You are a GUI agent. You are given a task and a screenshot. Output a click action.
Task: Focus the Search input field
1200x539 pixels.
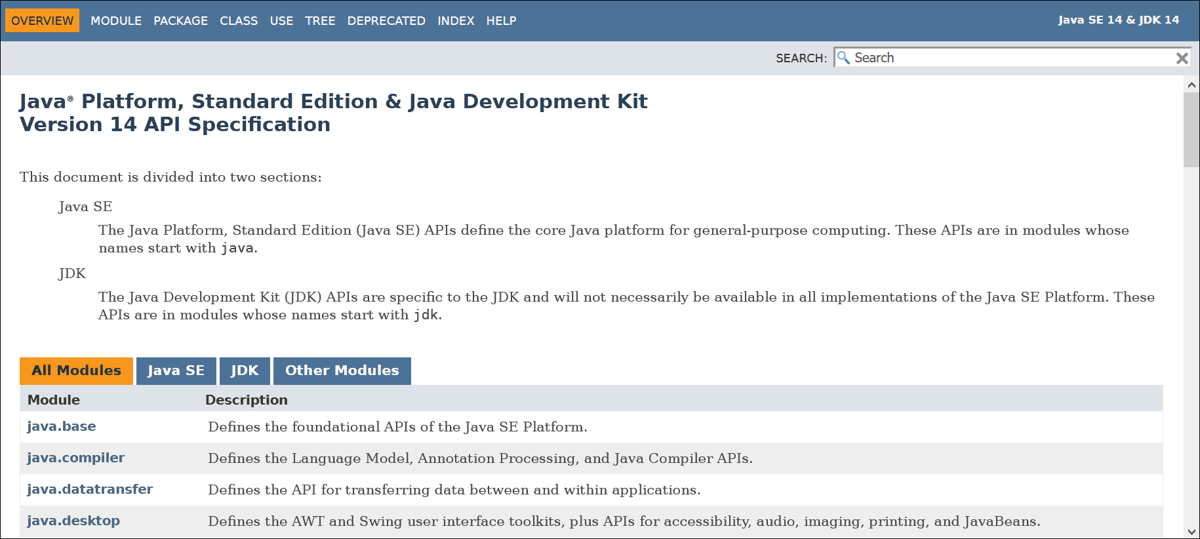coord(1010,58)
